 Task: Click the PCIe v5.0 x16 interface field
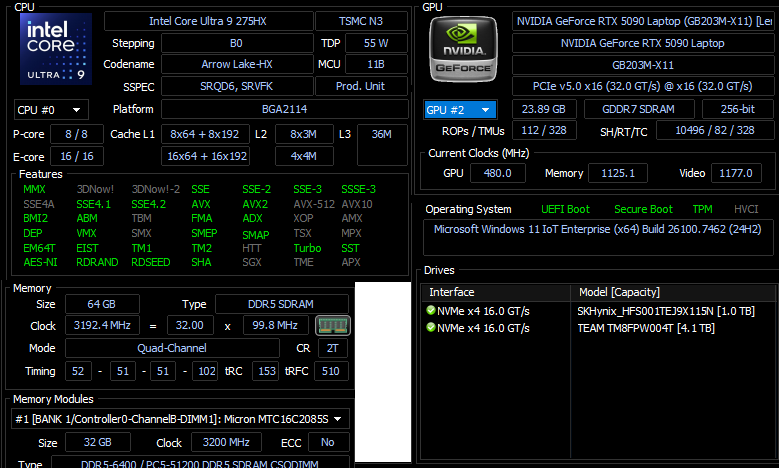pos(643,86)
